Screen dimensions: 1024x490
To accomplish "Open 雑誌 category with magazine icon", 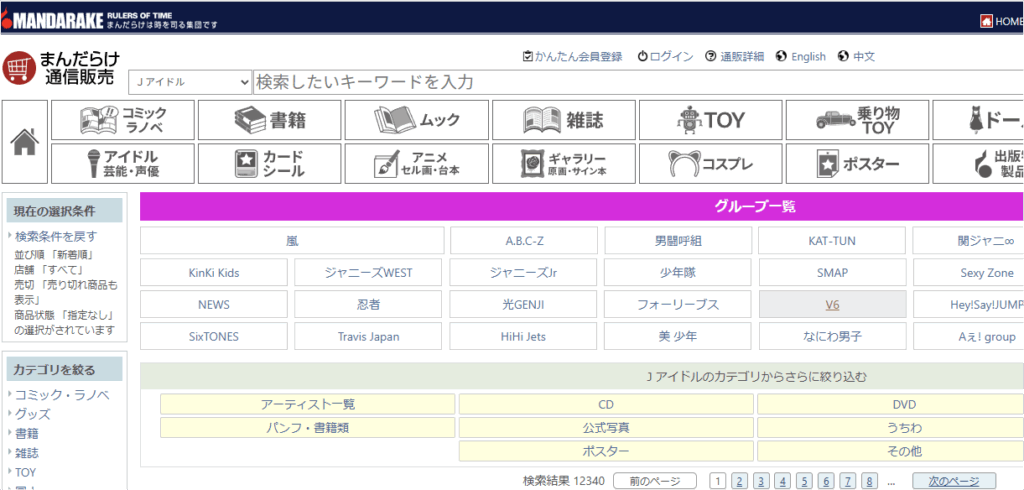I will click(x=564, y=120).
